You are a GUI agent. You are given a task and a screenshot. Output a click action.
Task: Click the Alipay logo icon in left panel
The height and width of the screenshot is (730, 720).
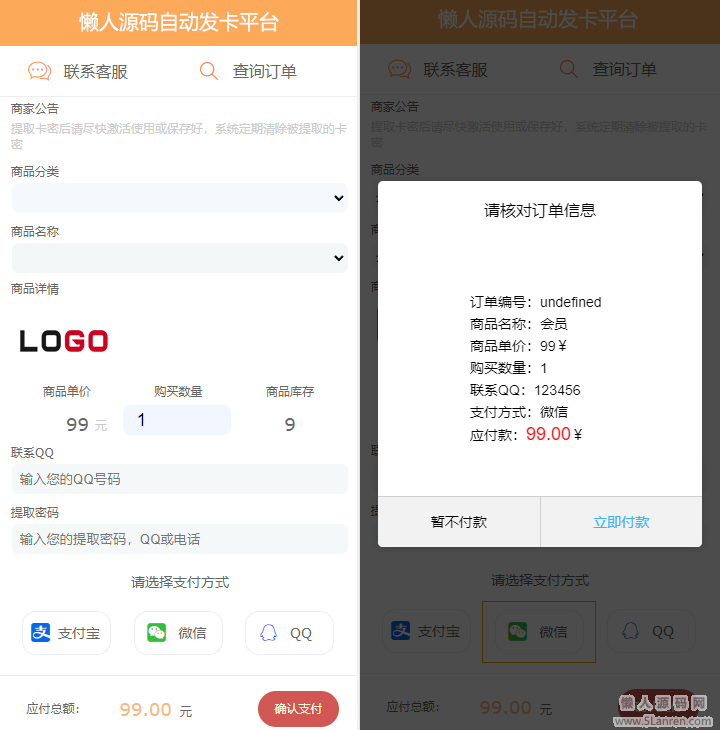point(40,633)
